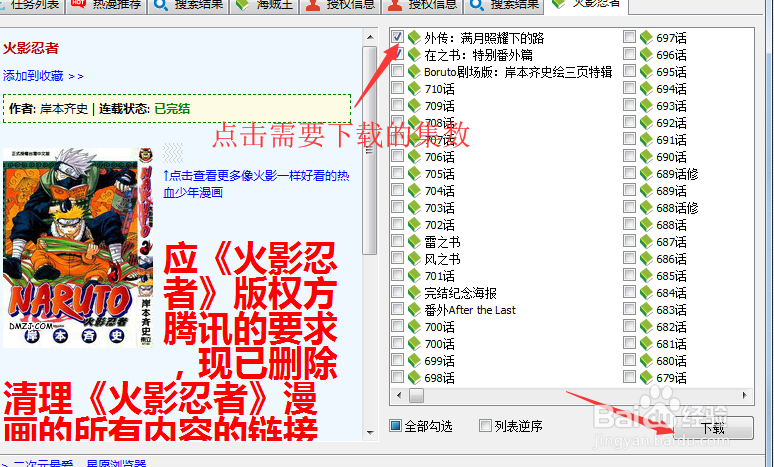Image resolution: width=774 pixels, height=467 pixels.
Task: Click the book icon beside 684话
Action: coord(646,292)
